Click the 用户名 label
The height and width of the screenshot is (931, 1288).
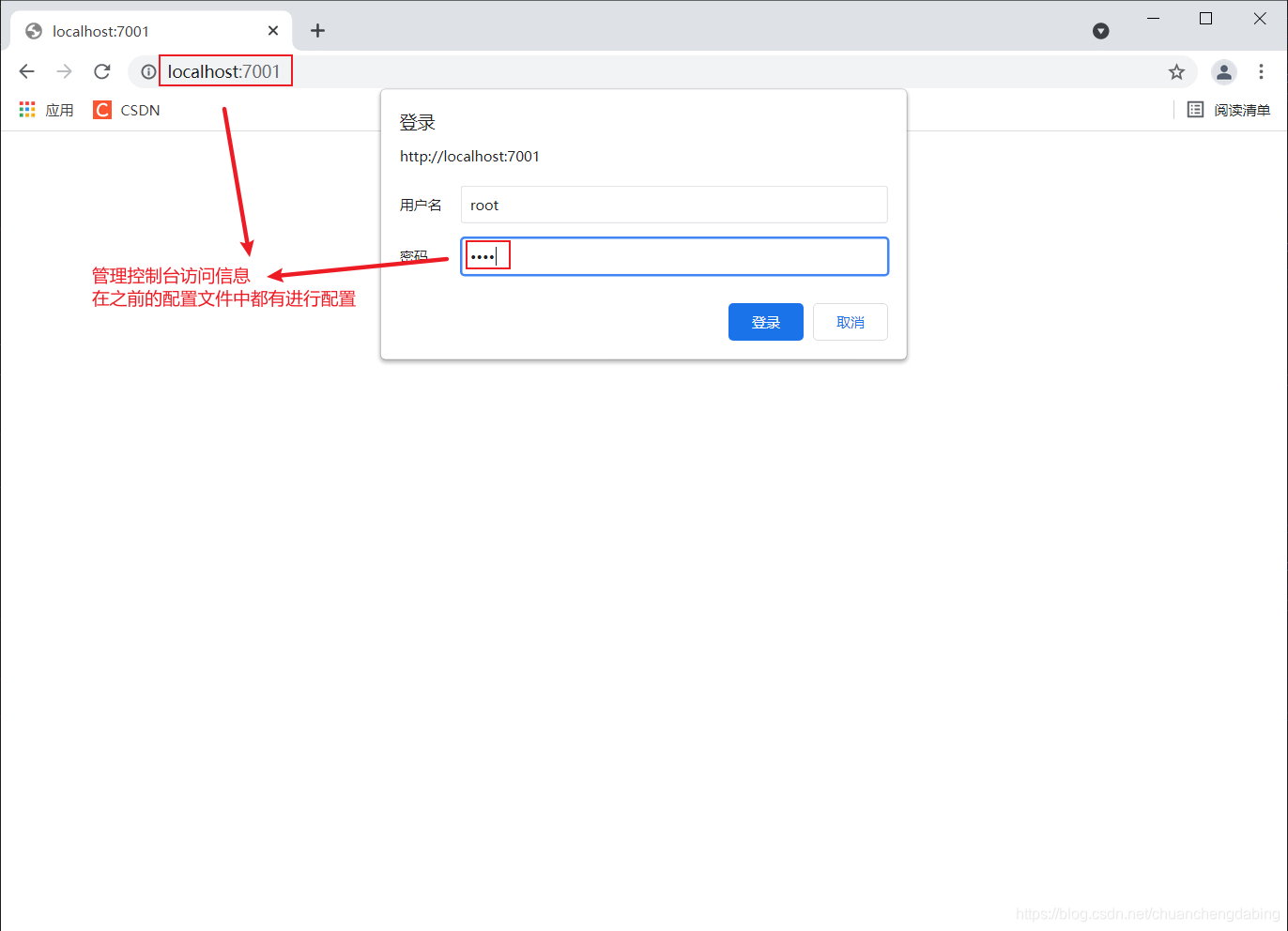tap(421, 206)
